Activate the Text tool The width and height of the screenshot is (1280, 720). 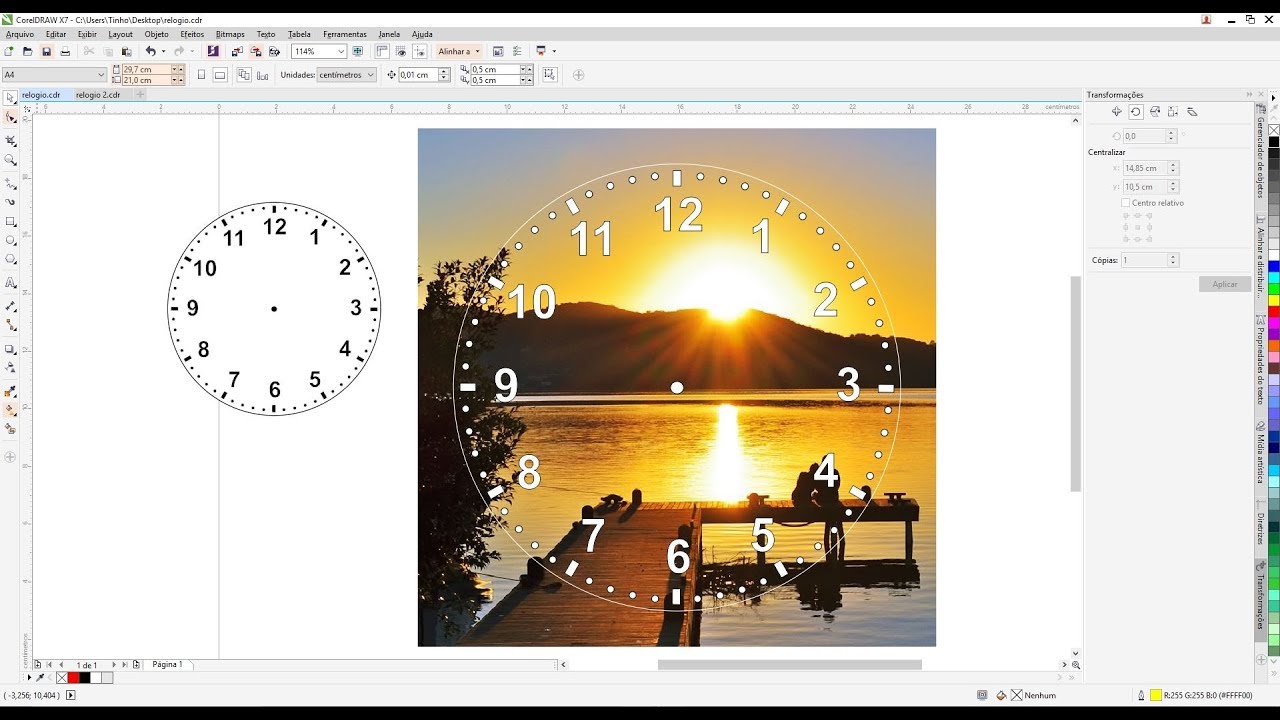coord(11,284)
